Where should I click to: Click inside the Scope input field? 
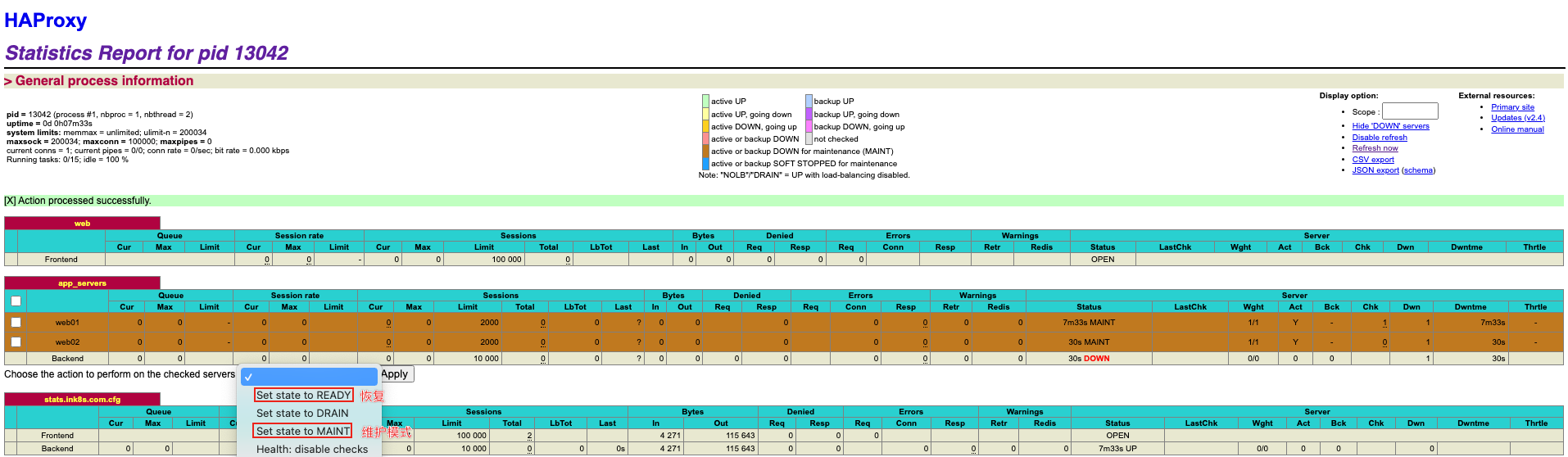point(1410,111)
